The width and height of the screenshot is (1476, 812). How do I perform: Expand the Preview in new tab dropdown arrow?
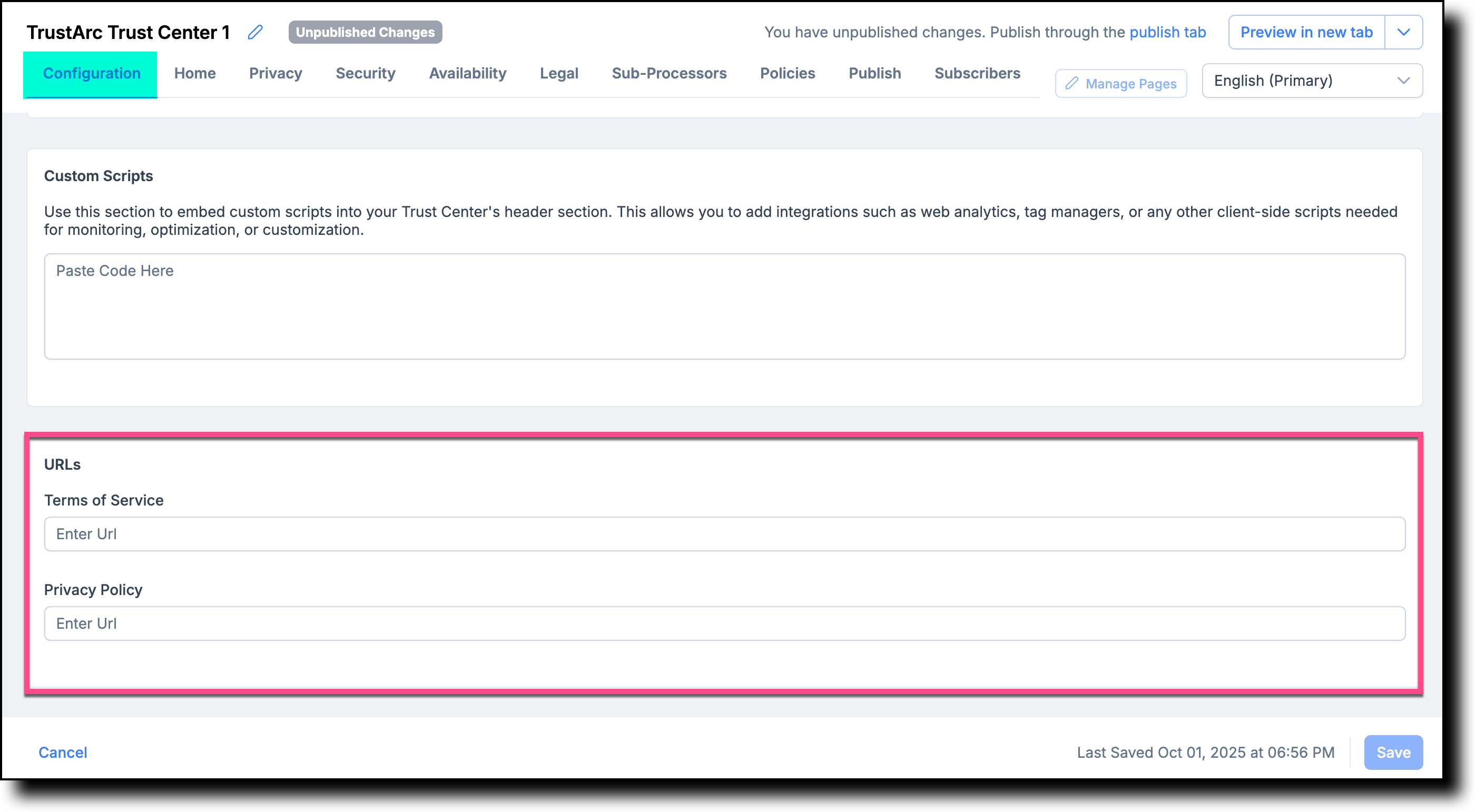[x=1403, y=32]
